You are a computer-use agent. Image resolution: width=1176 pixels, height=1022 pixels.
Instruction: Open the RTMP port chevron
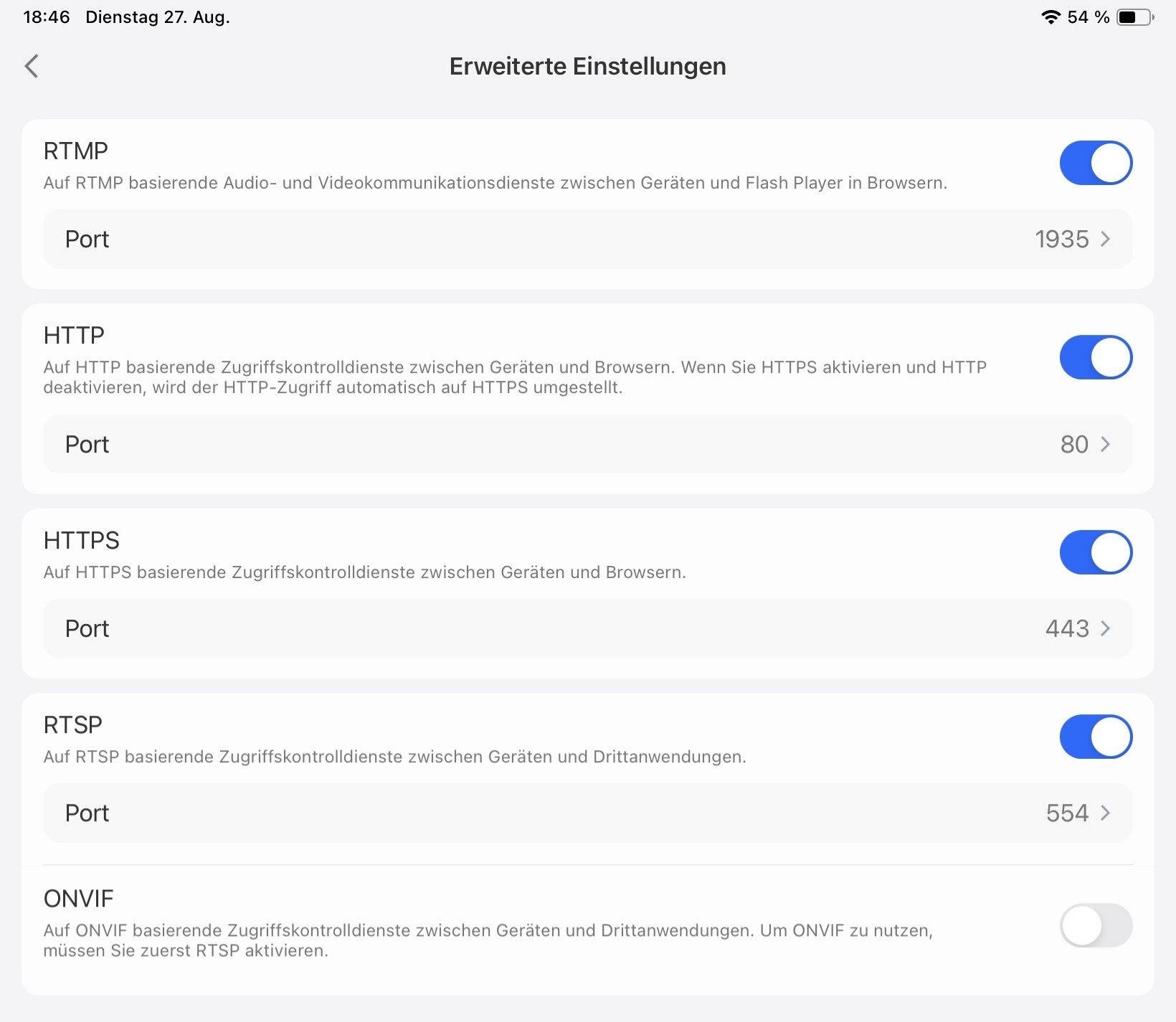tap(1105, 239)
